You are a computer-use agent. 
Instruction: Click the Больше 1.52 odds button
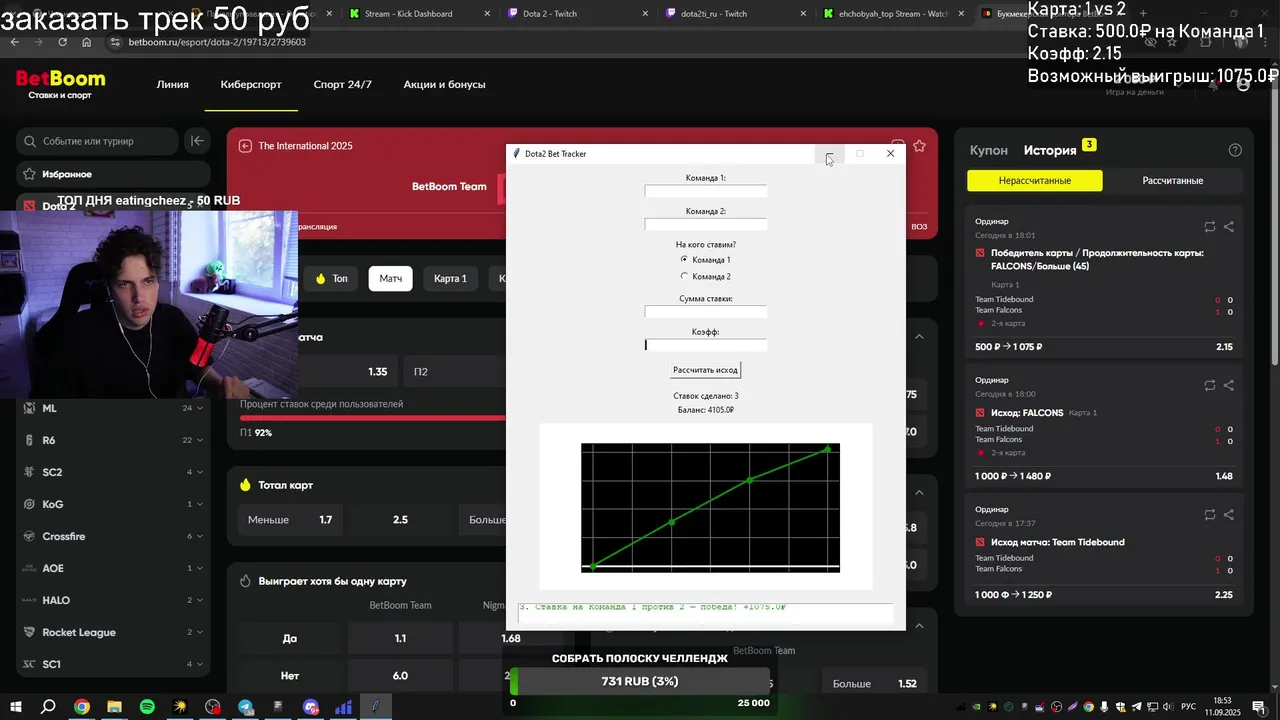point(875,684)
